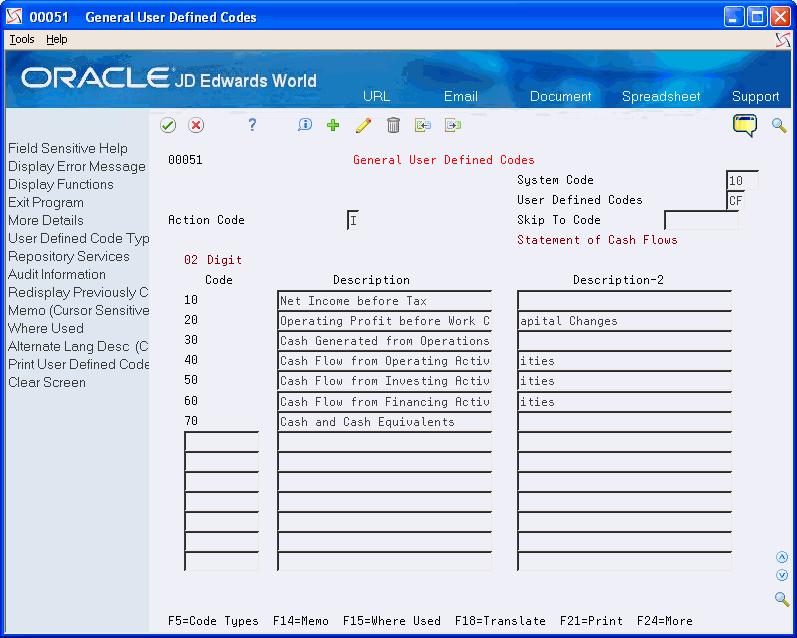Click the Skip To Code field
This screenshot has width=797, height=638.
[701, 220]
